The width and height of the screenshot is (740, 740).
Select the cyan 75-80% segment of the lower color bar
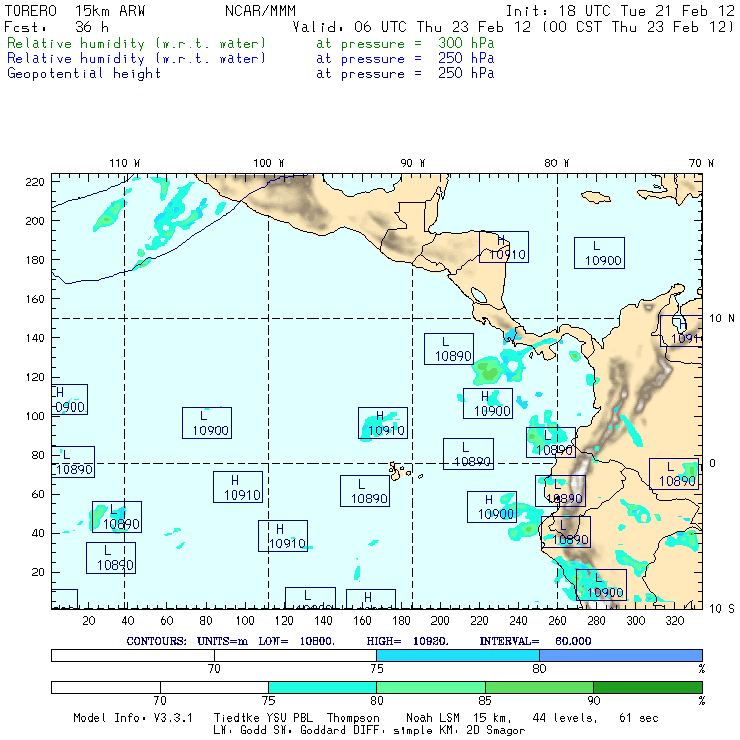tap(322, 687)
